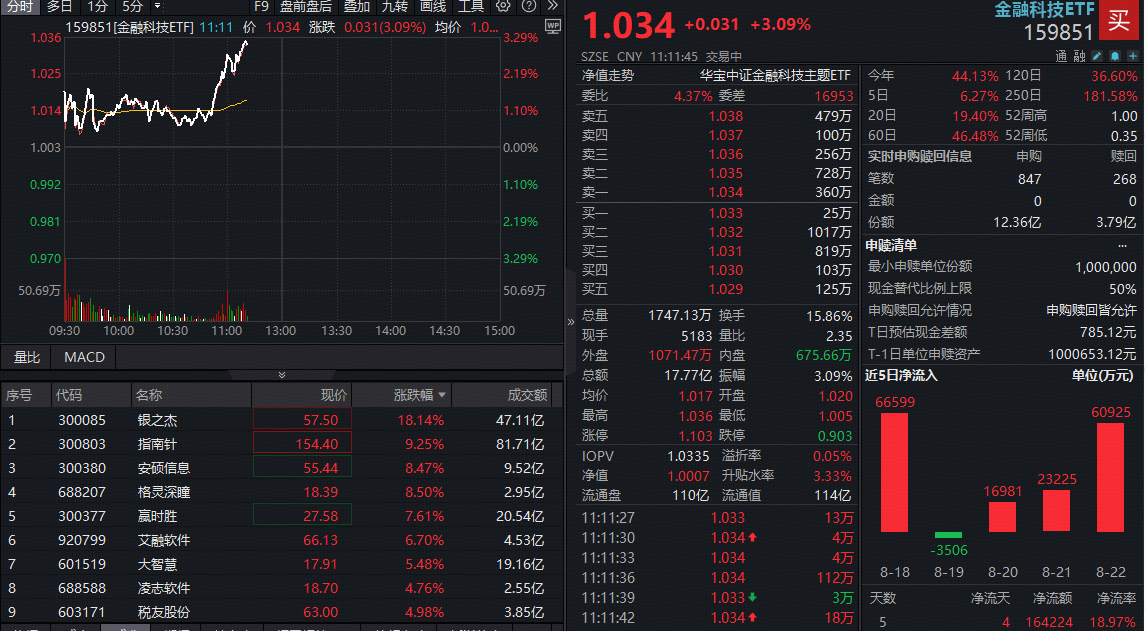Select the 九转 indicator tool

click(395, 7)
